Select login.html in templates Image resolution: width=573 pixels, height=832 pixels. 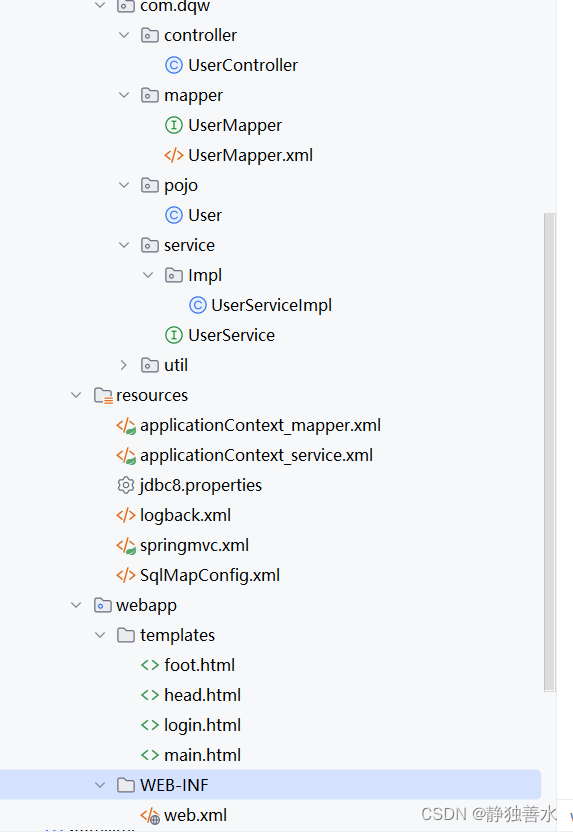[x=203, y=725]
